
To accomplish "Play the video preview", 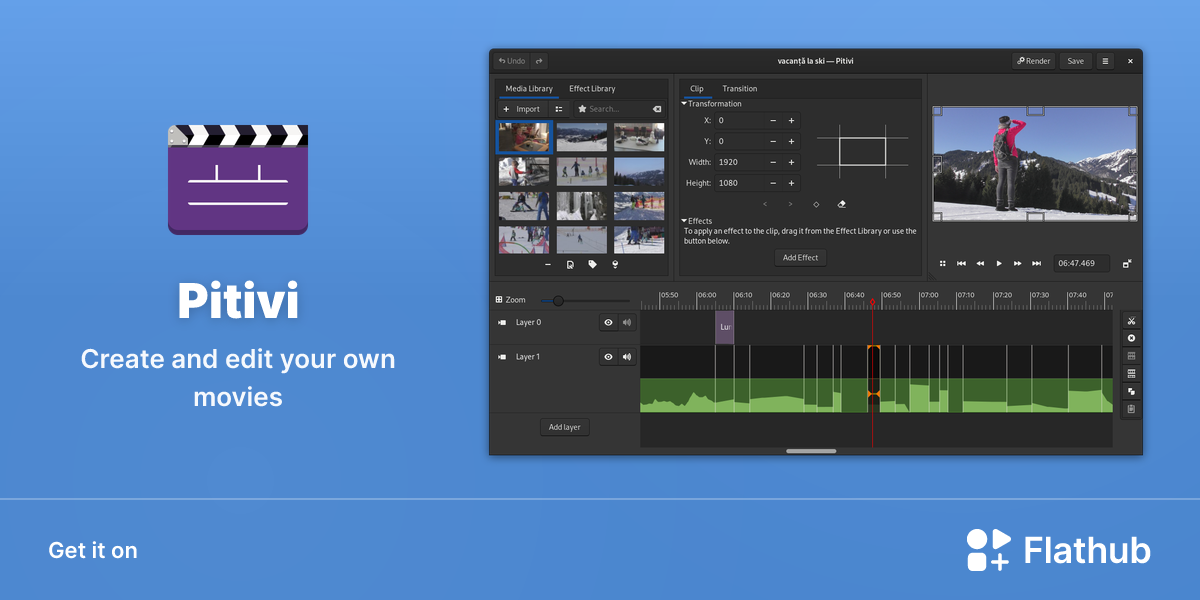I will coord(999,264).
